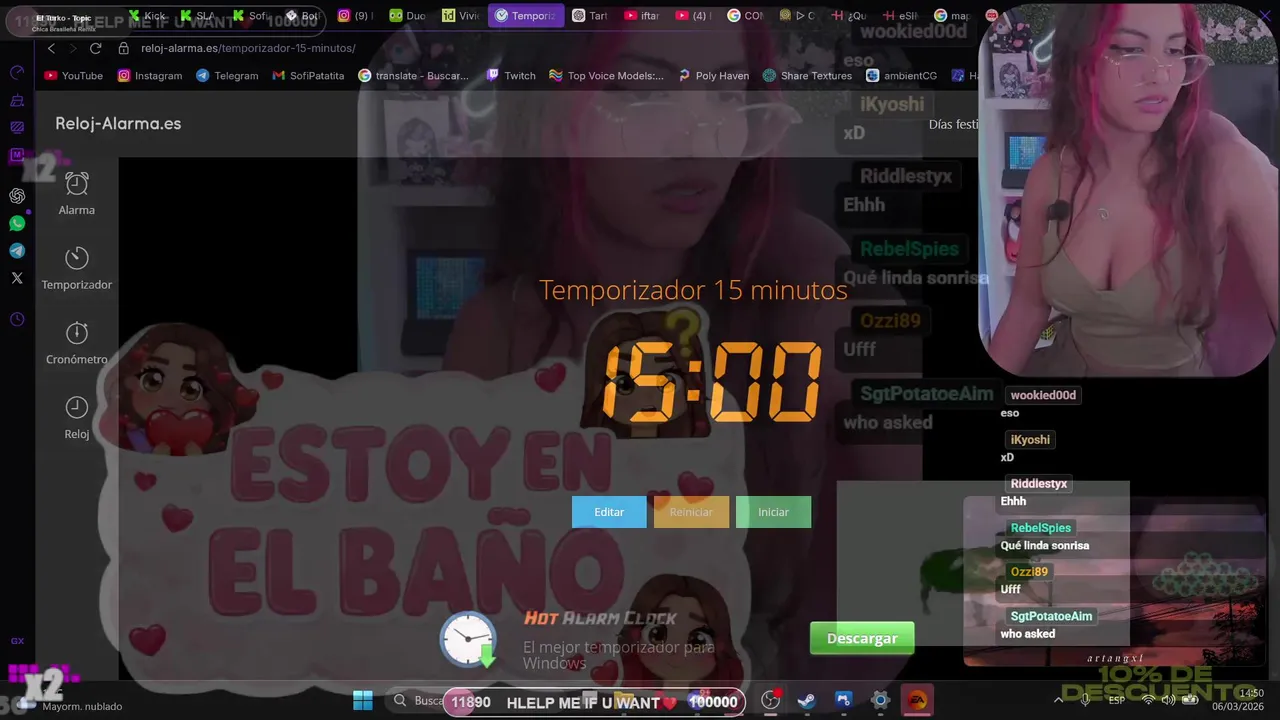Open the Instagram bookmark

[149, 76]
